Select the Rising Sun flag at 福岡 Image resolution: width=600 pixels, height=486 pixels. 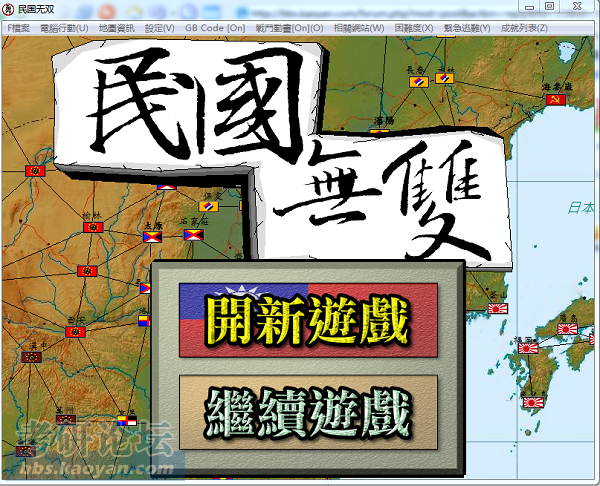tap(528, 348)
